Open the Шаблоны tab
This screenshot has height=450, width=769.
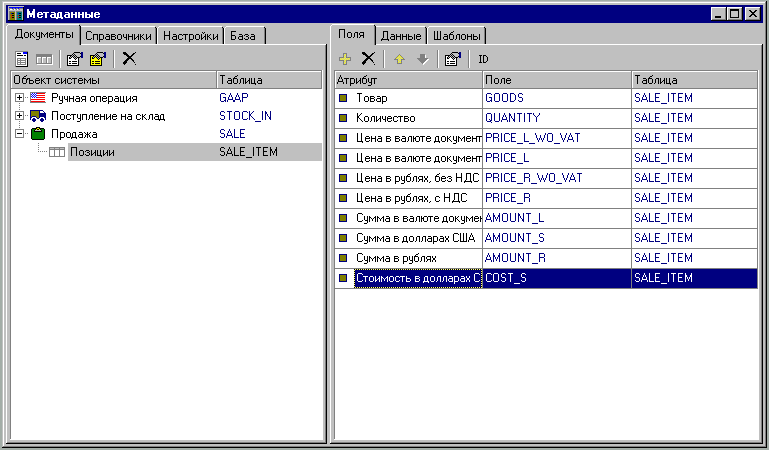click(457, 36)
